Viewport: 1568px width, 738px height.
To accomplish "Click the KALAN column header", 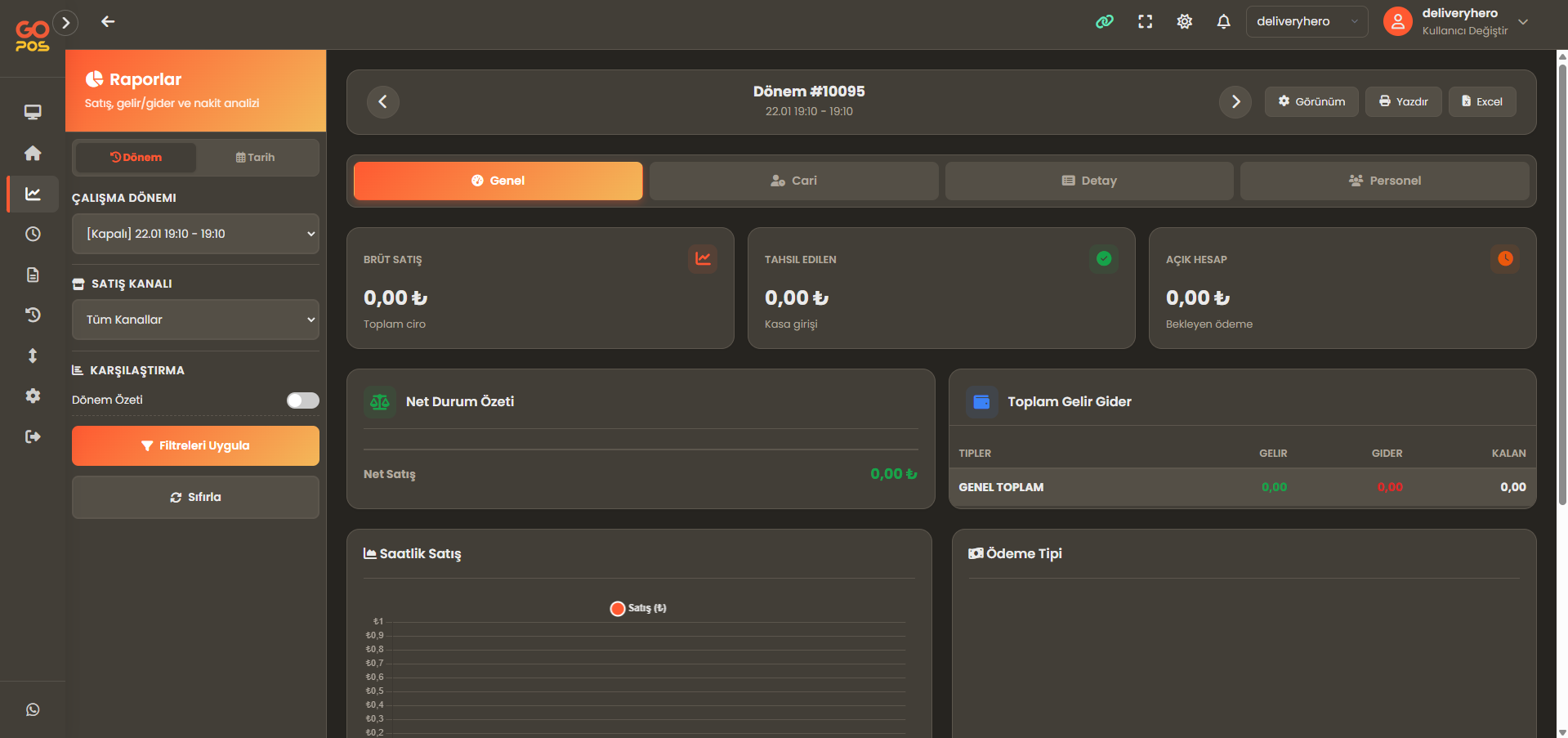I will [1508, 454].
